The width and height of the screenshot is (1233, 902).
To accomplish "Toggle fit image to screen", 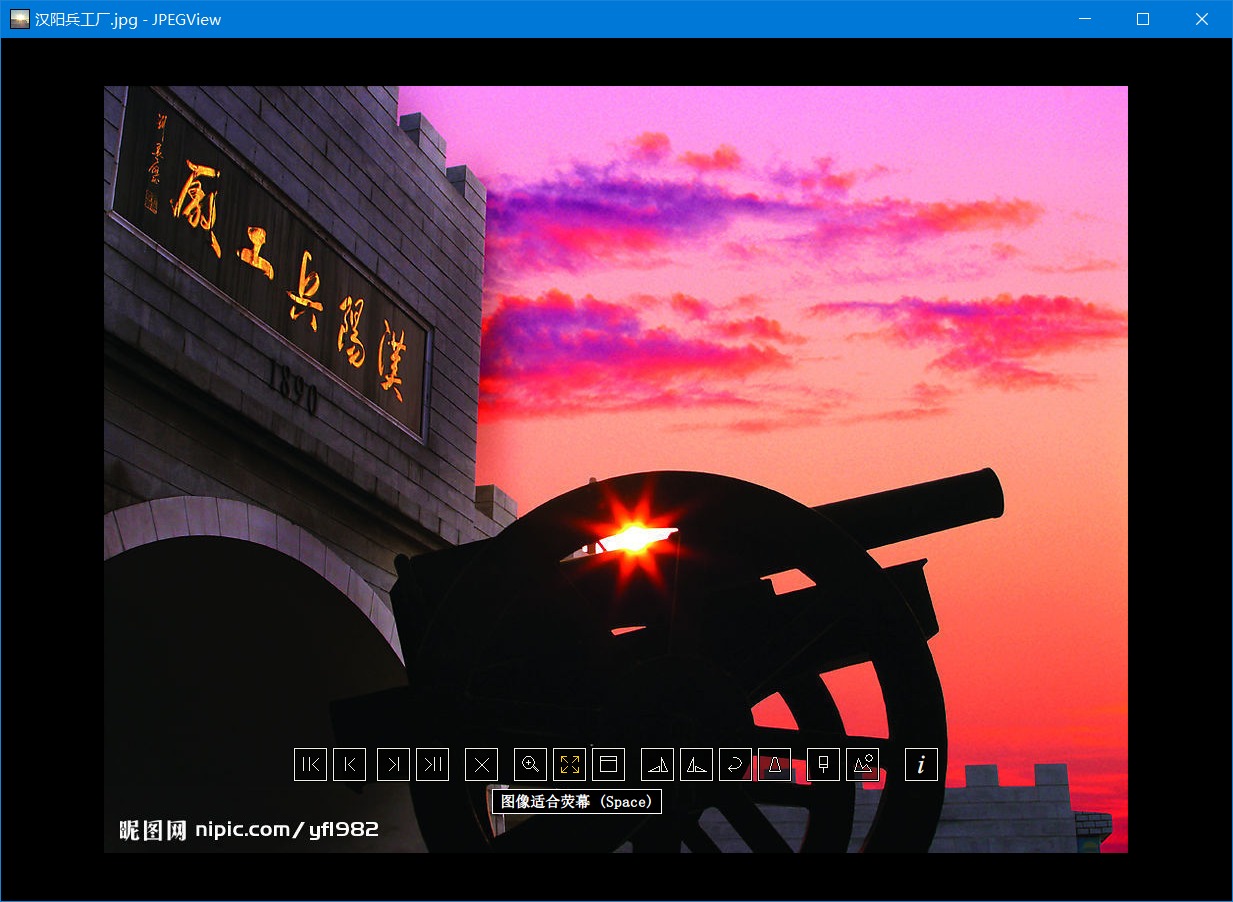I will (569, 765).
